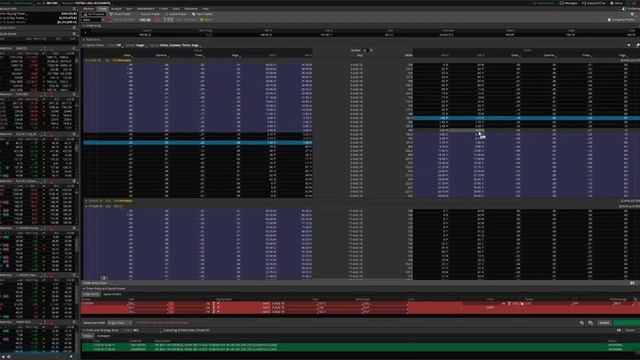Open the Charts tab

163,9
